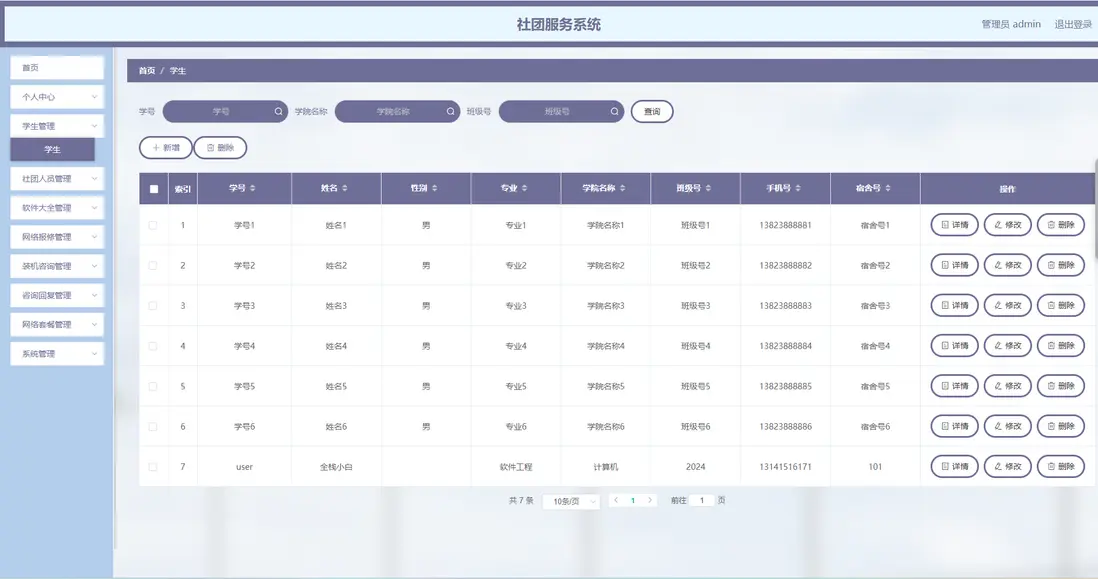Open 详情 for row 学号2
The height and width of the screenshot is (579, 1098).
pos(954,265)
